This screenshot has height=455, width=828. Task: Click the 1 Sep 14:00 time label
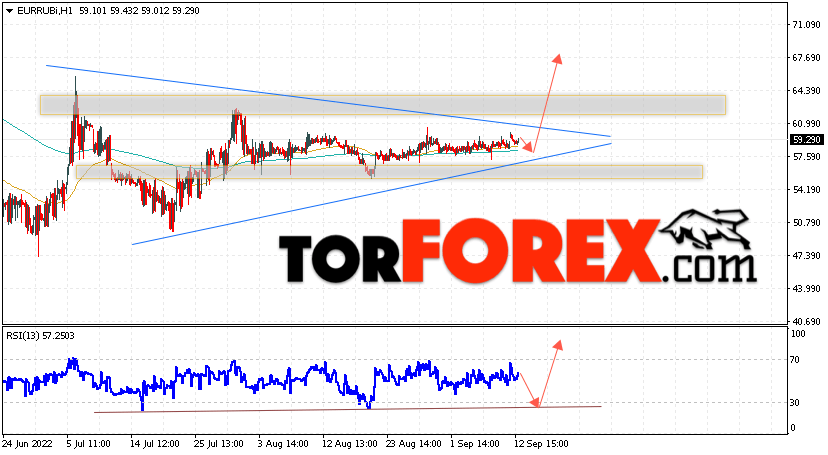click(475, 444)
